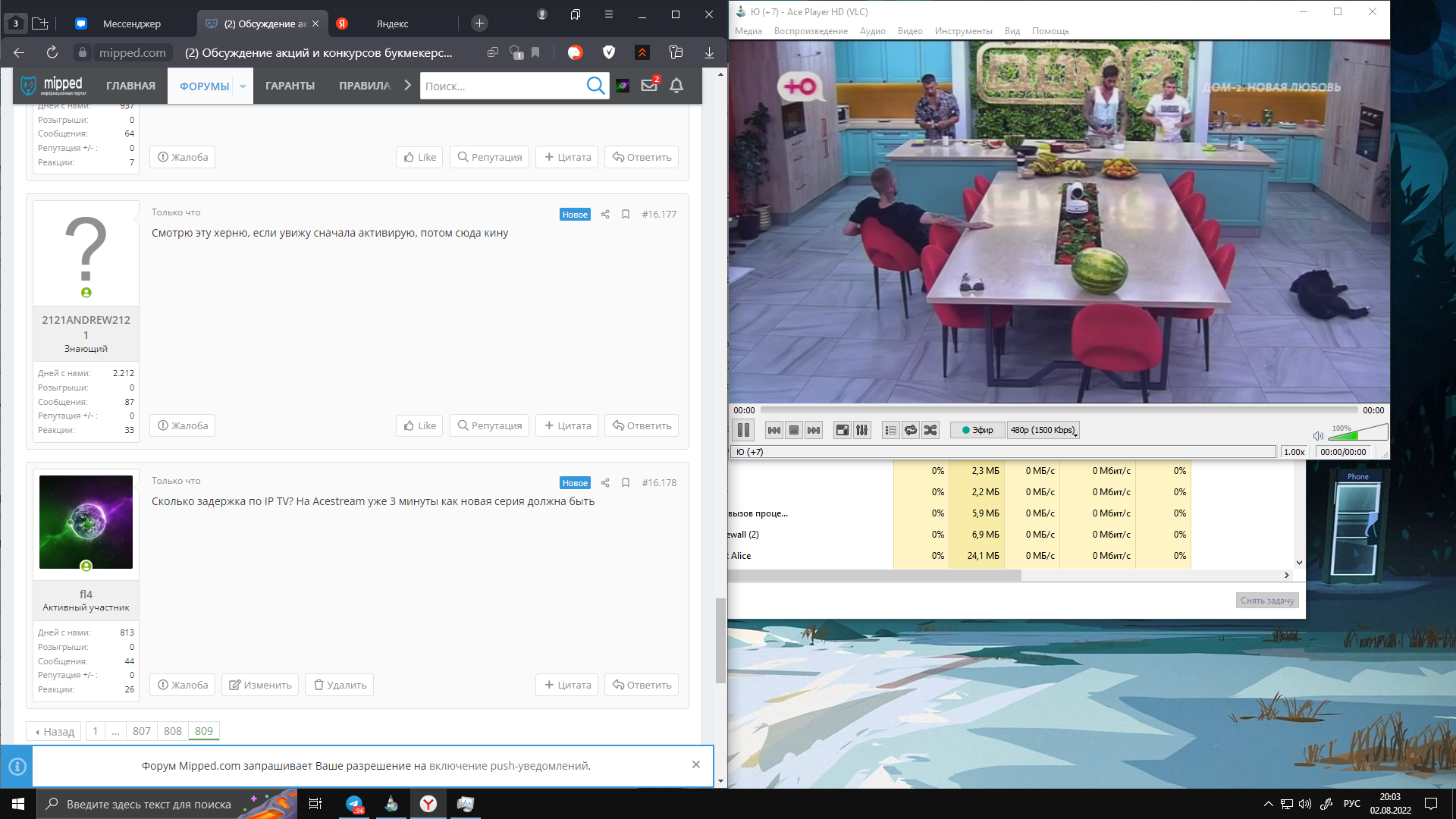Show the playlist in Ace Player
The image size is (1456, 819).
pyautogui.click(x=891, y=430)
